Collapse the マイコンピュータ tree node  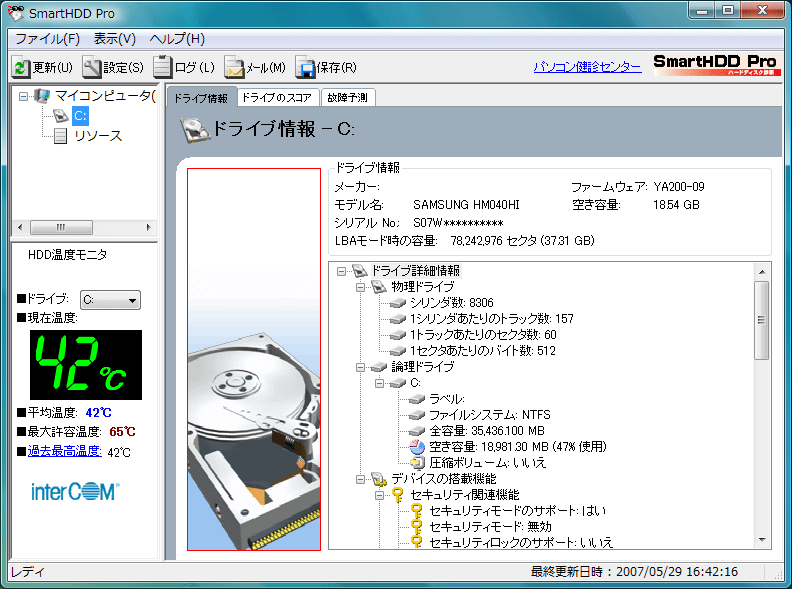[23, 96]
